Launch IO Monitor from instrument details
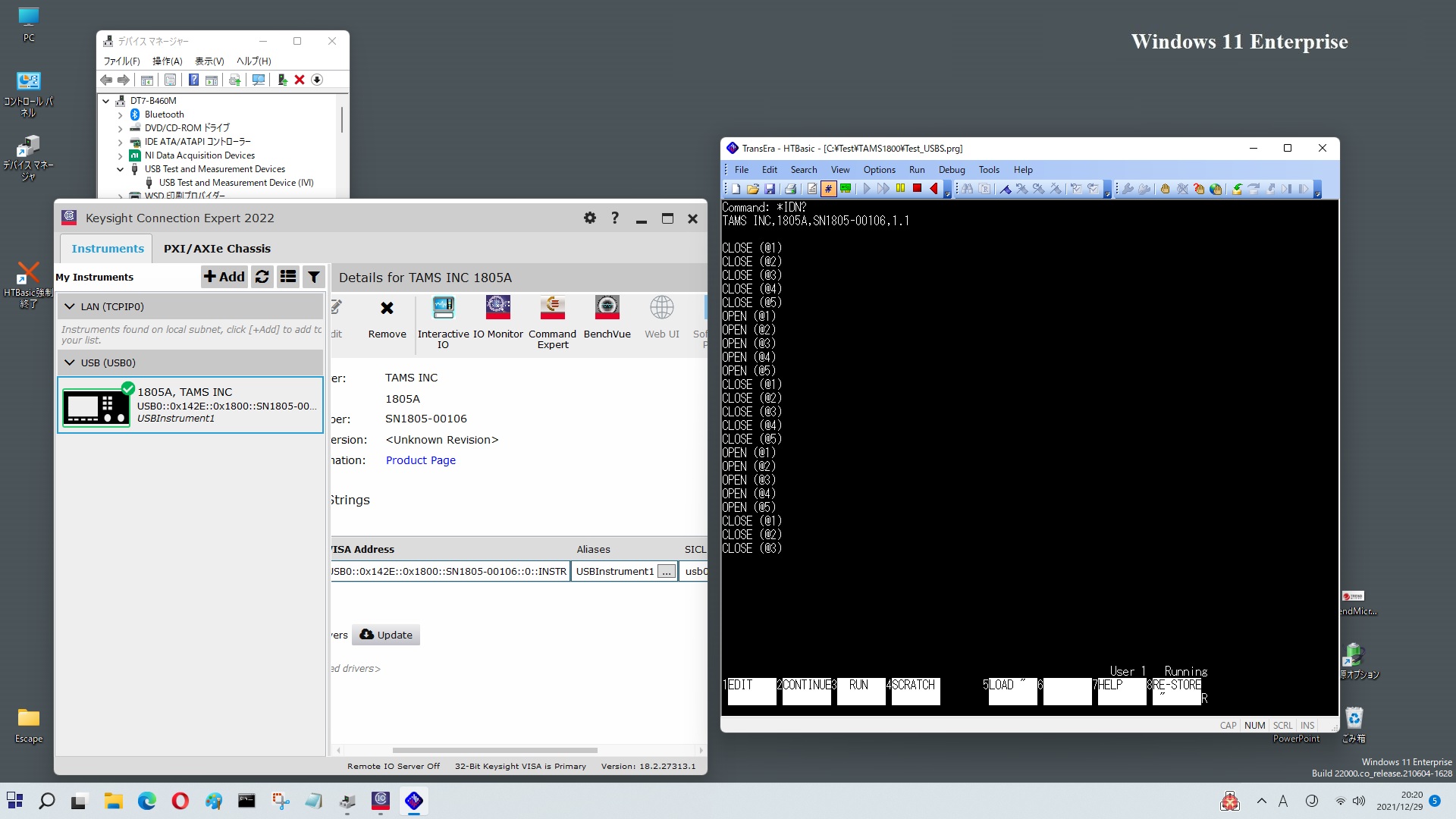 pyautogui.click(x=497, y=317)
